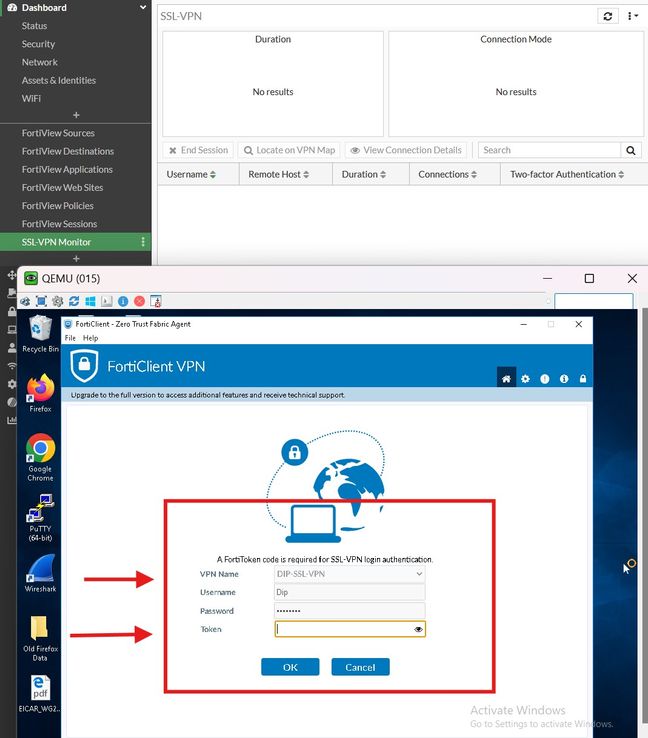648x738 pixels.
Task: Click the last QEMU toolbar window icon
Action: point(156,301)
